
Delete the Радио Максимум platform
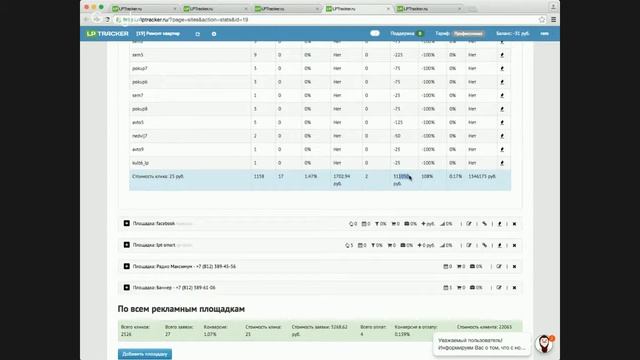click(x=514, y=267)
